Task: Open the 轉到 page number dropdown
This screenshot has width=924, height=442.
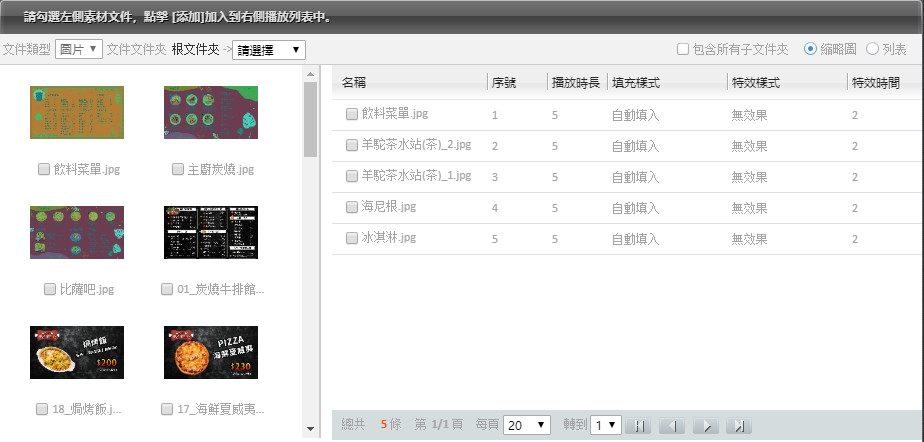Action: tap(607, 425)
